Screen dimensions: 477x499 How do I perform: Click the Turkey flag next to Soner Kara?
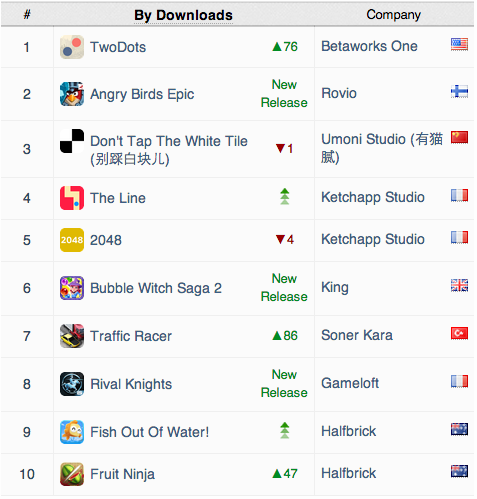(x=459, y=333)
